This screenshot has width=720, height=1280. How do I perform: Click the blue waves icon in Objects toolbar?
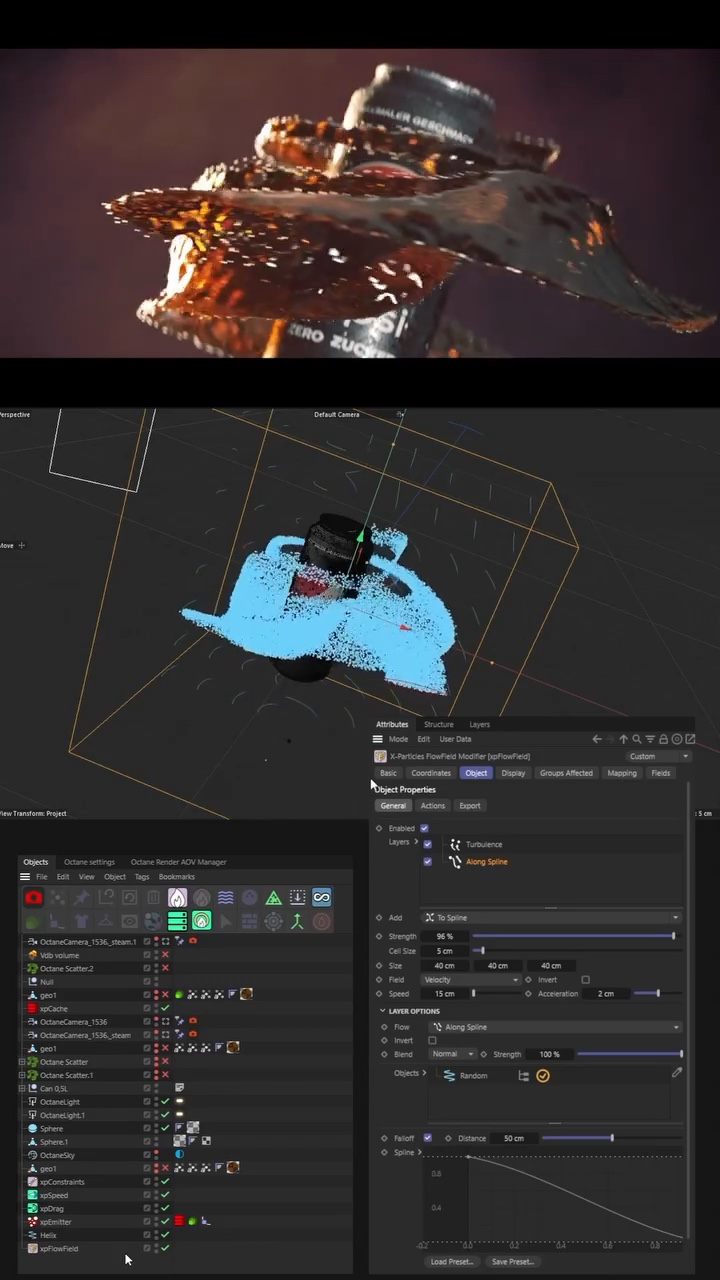coord(225,898)
